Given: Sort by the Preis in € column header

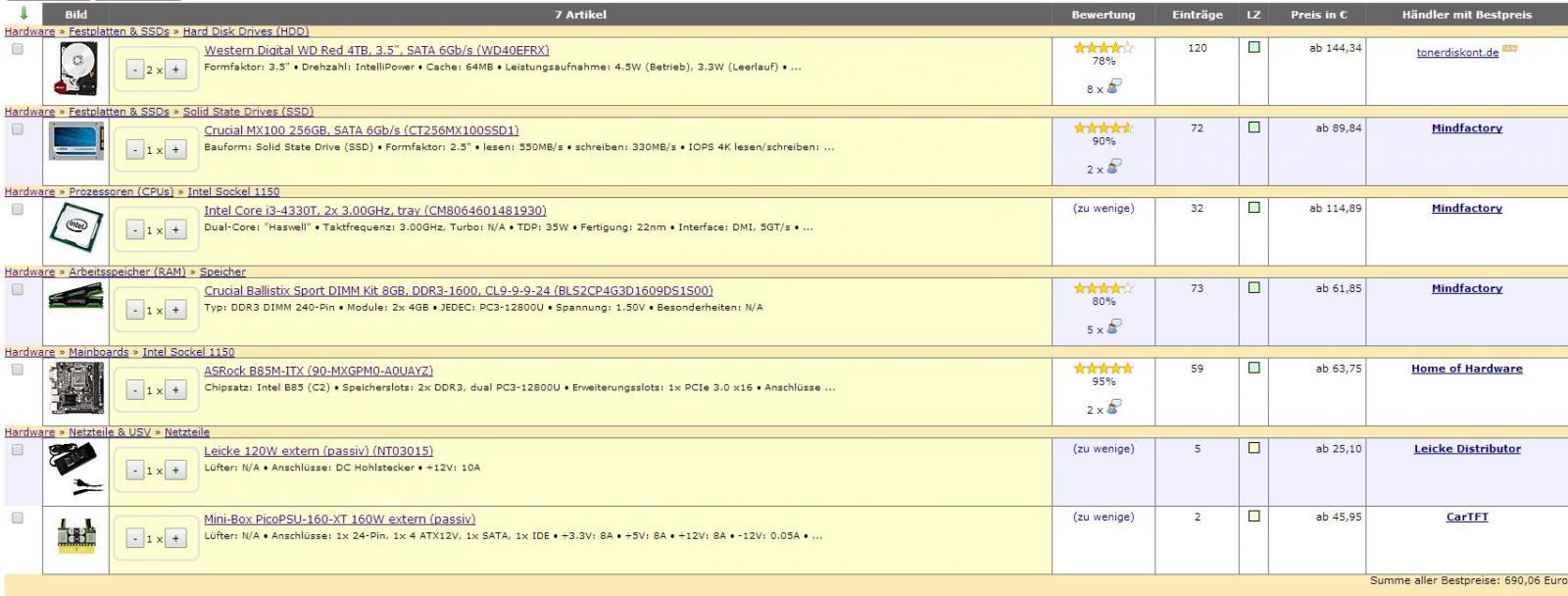Looking at the screenshot, I should click(x=1318, y=15).
